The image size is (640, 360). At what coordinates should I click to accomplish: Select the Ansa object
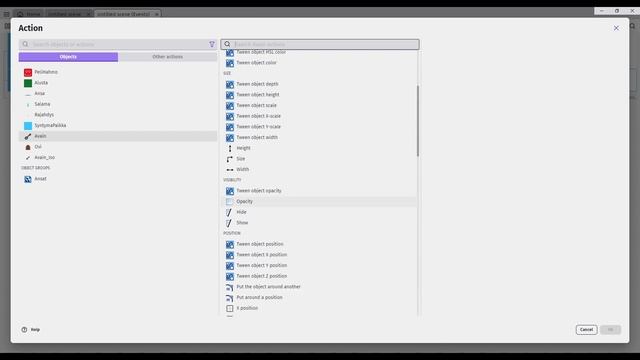[118, 93]
